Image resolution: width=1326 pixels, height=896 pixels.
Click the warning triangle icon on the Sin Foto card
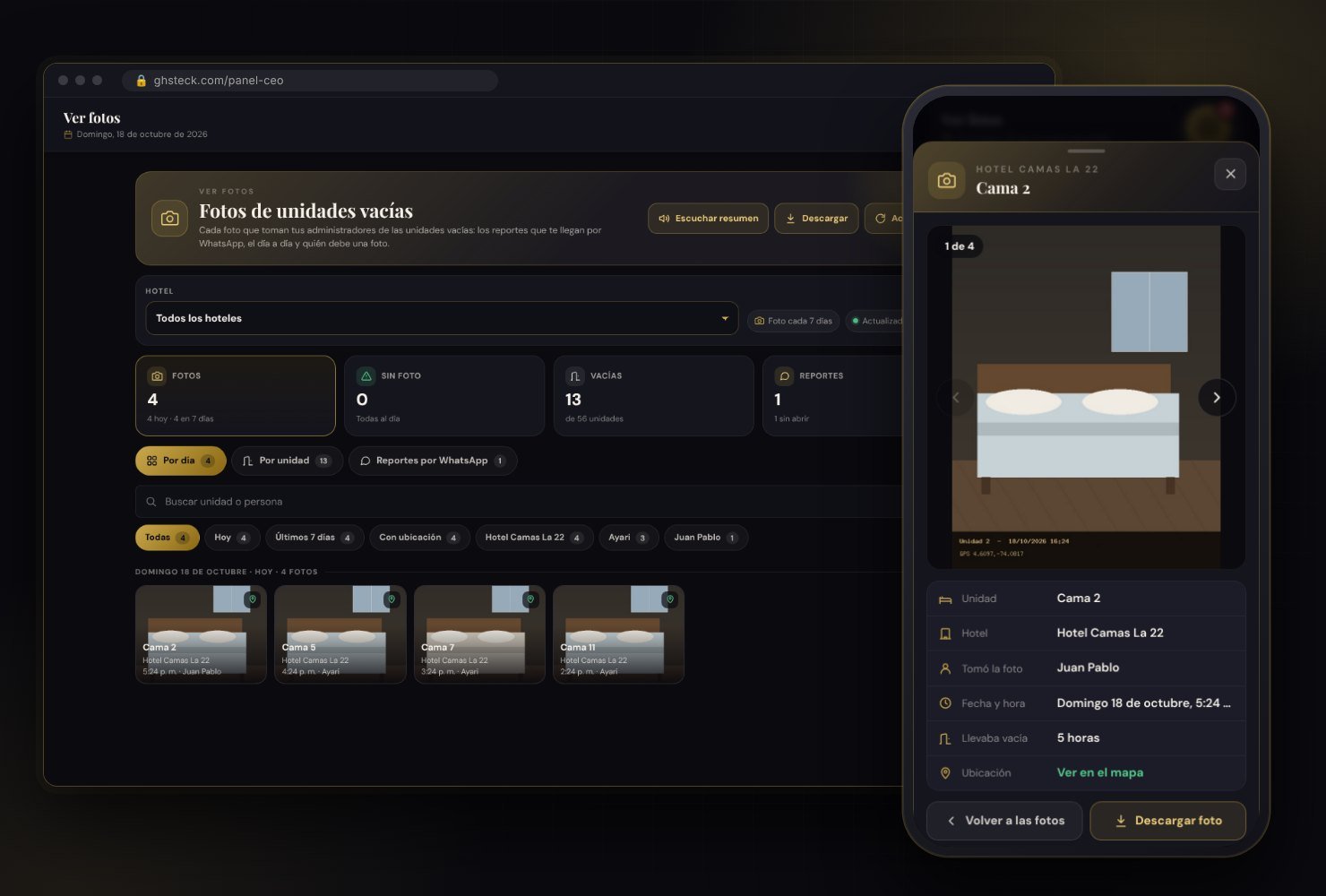click(x=366, y=375)
